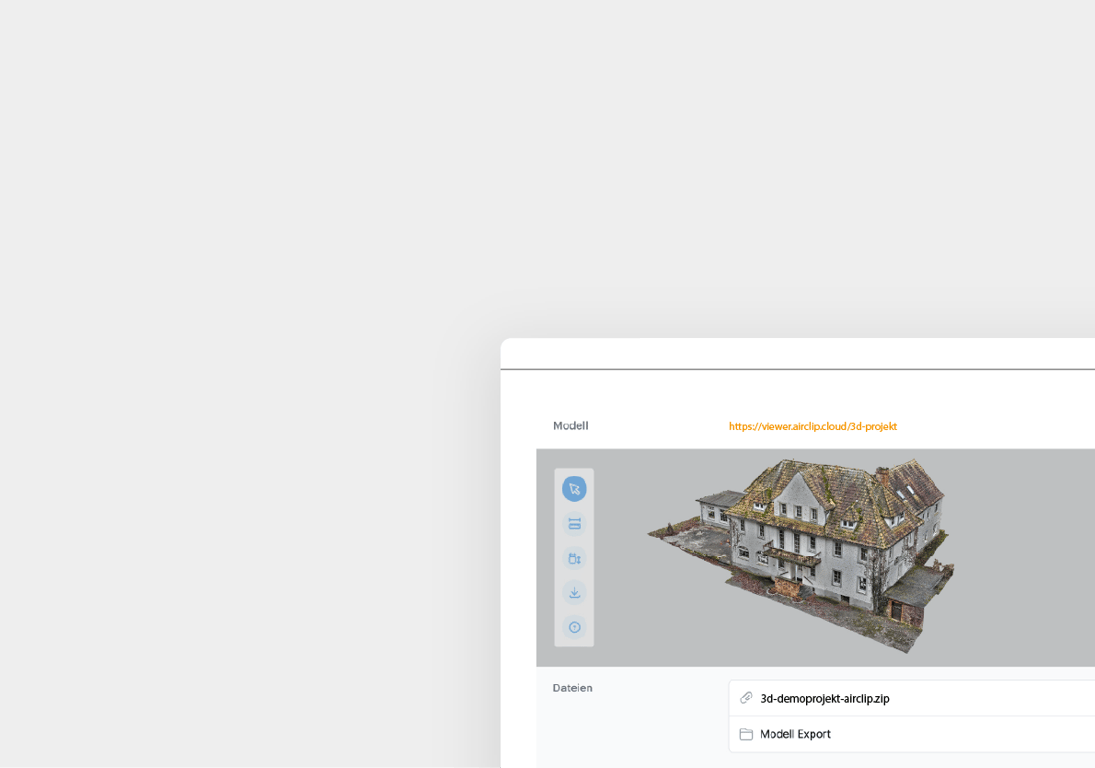Open the info icon in viewer toolbar
The height and width of the screenshot is (768, 1095).
coord(574,627)
